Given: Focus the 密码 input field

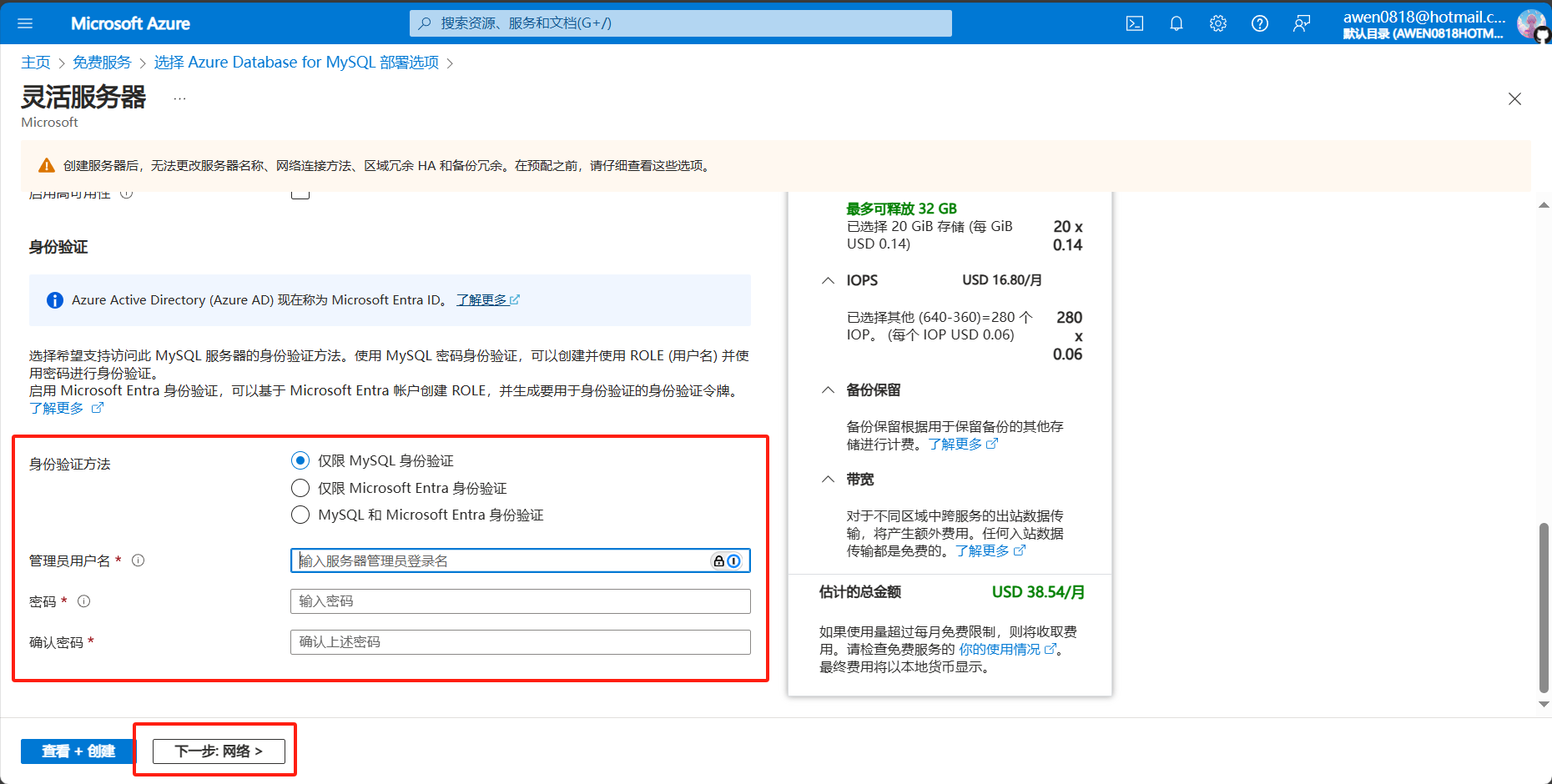Looking at the screenshot, I should 521,601.
